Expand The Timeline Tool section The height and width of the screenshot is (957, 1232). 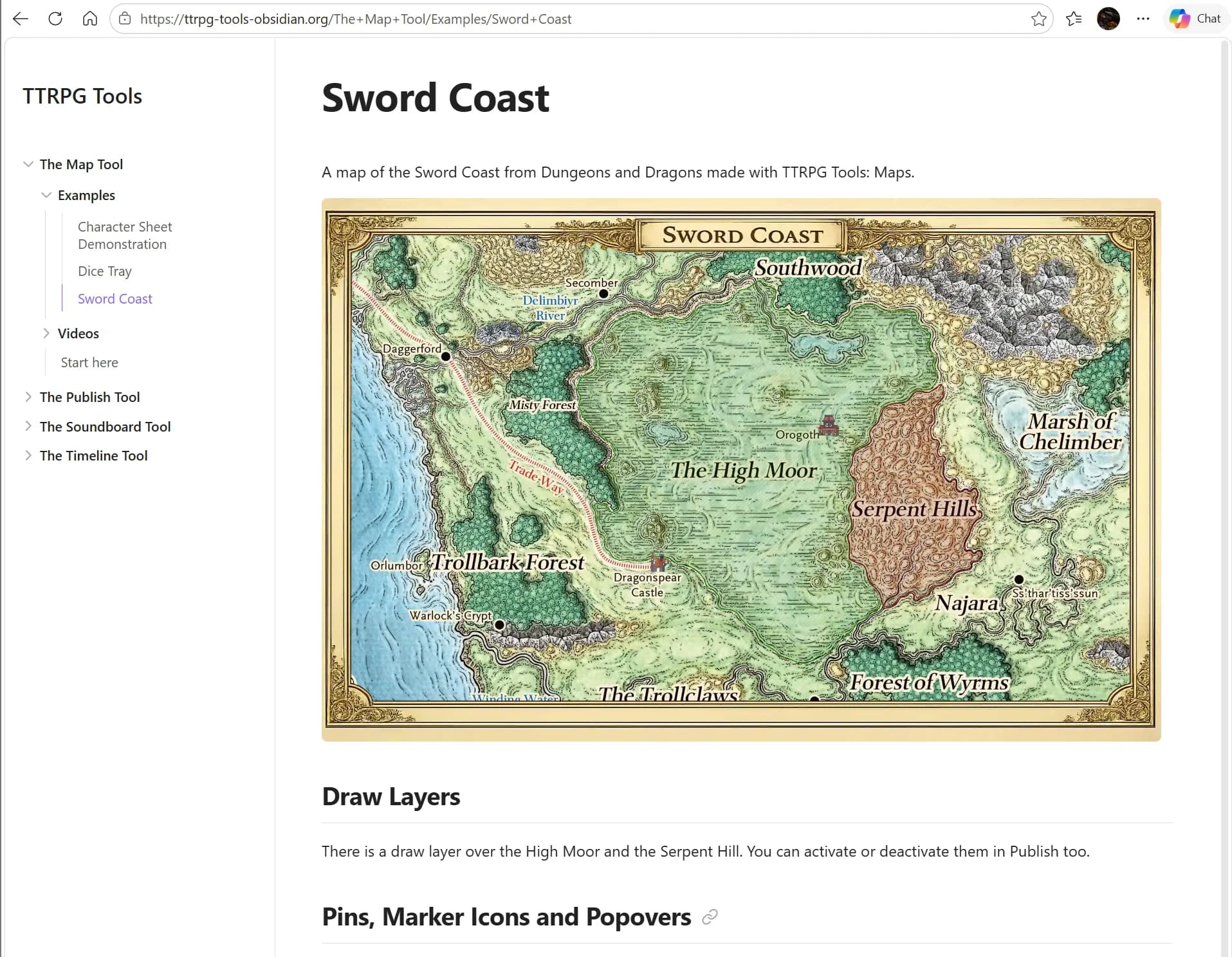(x=28, y=455)
